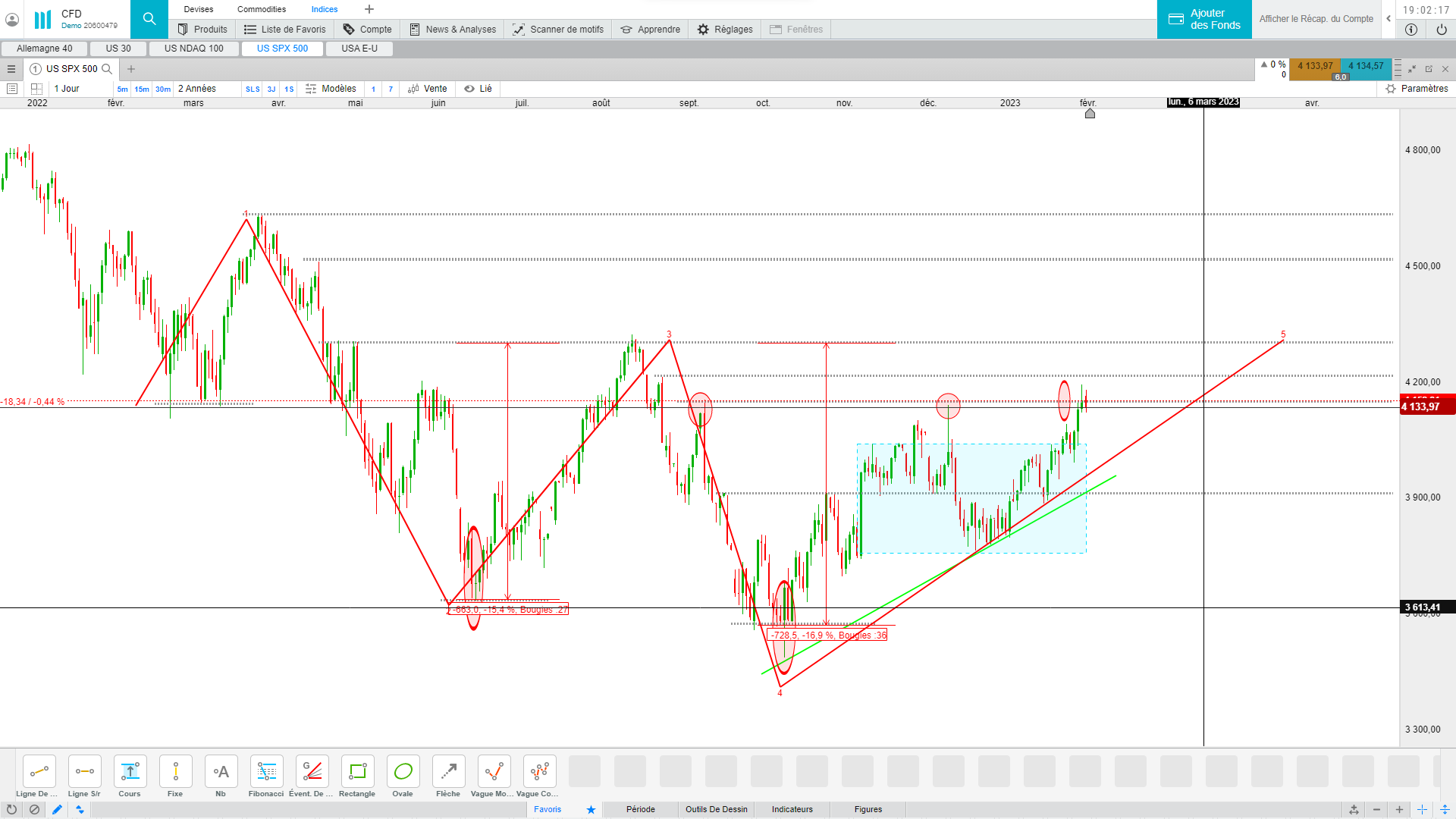Select the Fibonacci drawing tool
1456x819 pixels.
[266, 772]
